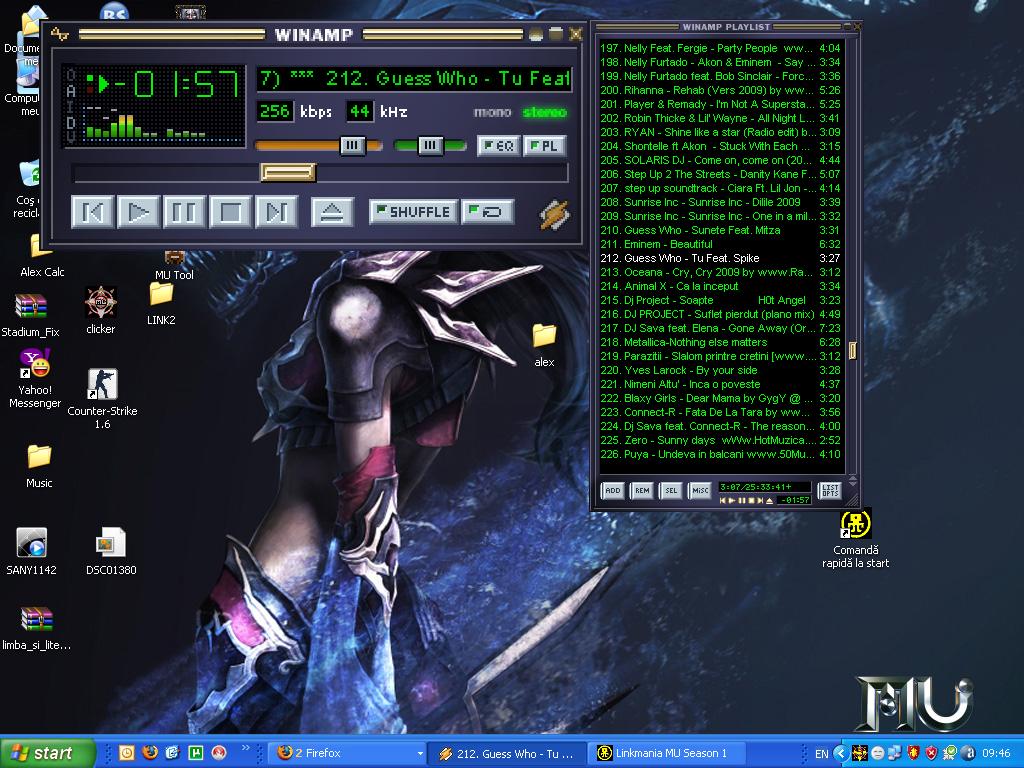Open the 2 Firefox taskbar group
The image size is (1024, 768).
click(349, 753)
